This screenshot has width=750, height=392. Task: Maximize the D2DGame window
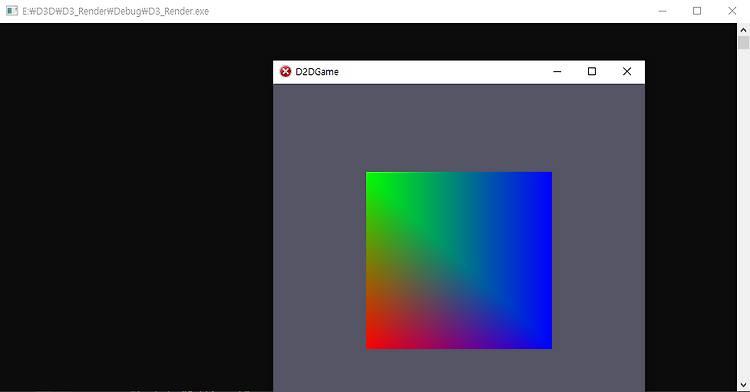pos(592,72)
